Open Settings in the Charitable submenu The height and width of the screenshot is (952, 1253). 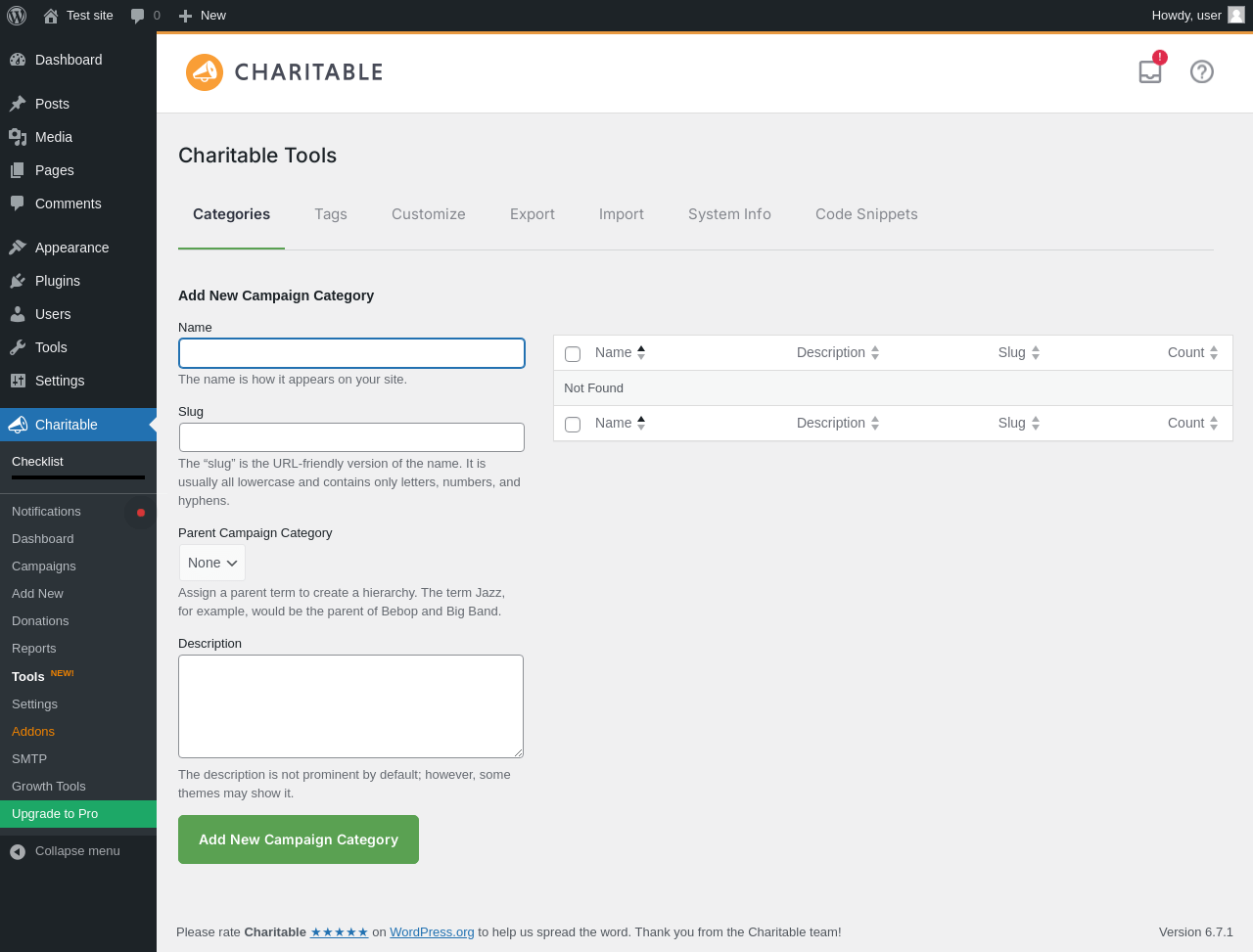click(x=34, y=704)
